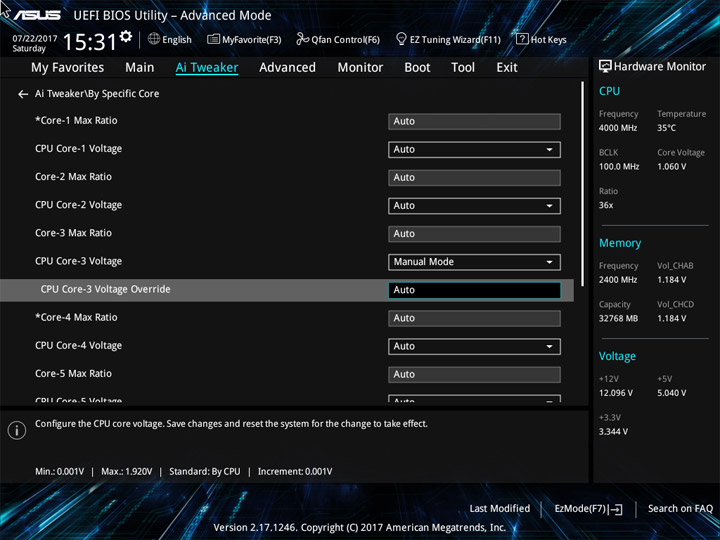Click the Max.: 1.920V text

coord(126,472)
